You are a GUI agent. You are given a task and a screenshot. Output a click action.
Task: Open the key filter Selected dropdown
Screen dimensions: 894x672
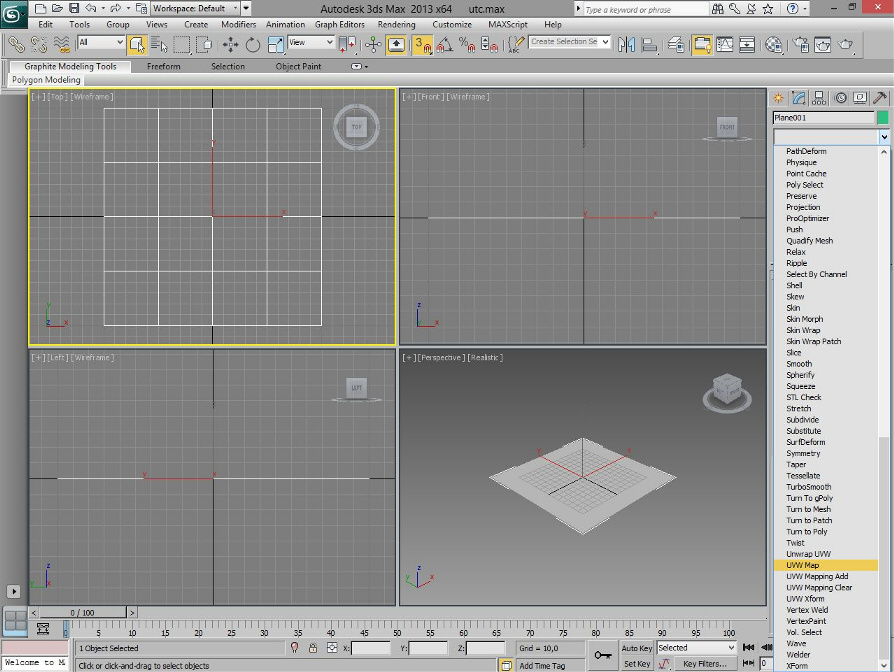[x=696, y=648]
